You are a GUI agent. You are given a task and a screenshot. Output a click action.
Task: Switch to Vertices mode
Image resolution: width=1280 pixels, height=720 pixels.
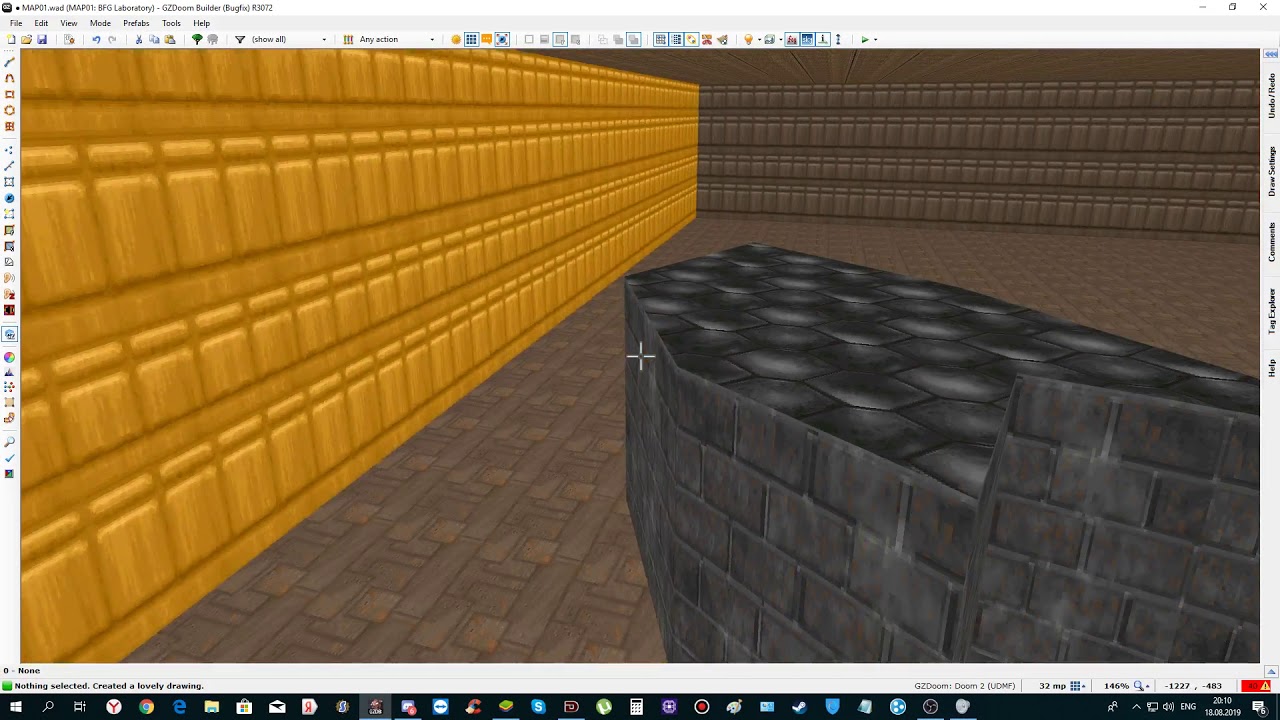10,150
